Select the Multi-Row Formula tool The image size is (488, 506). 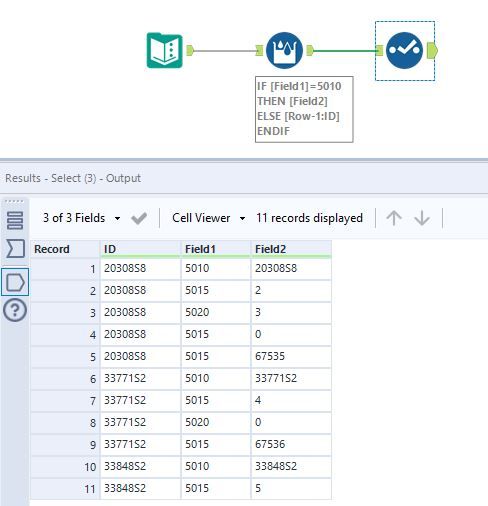pos(284,50)
